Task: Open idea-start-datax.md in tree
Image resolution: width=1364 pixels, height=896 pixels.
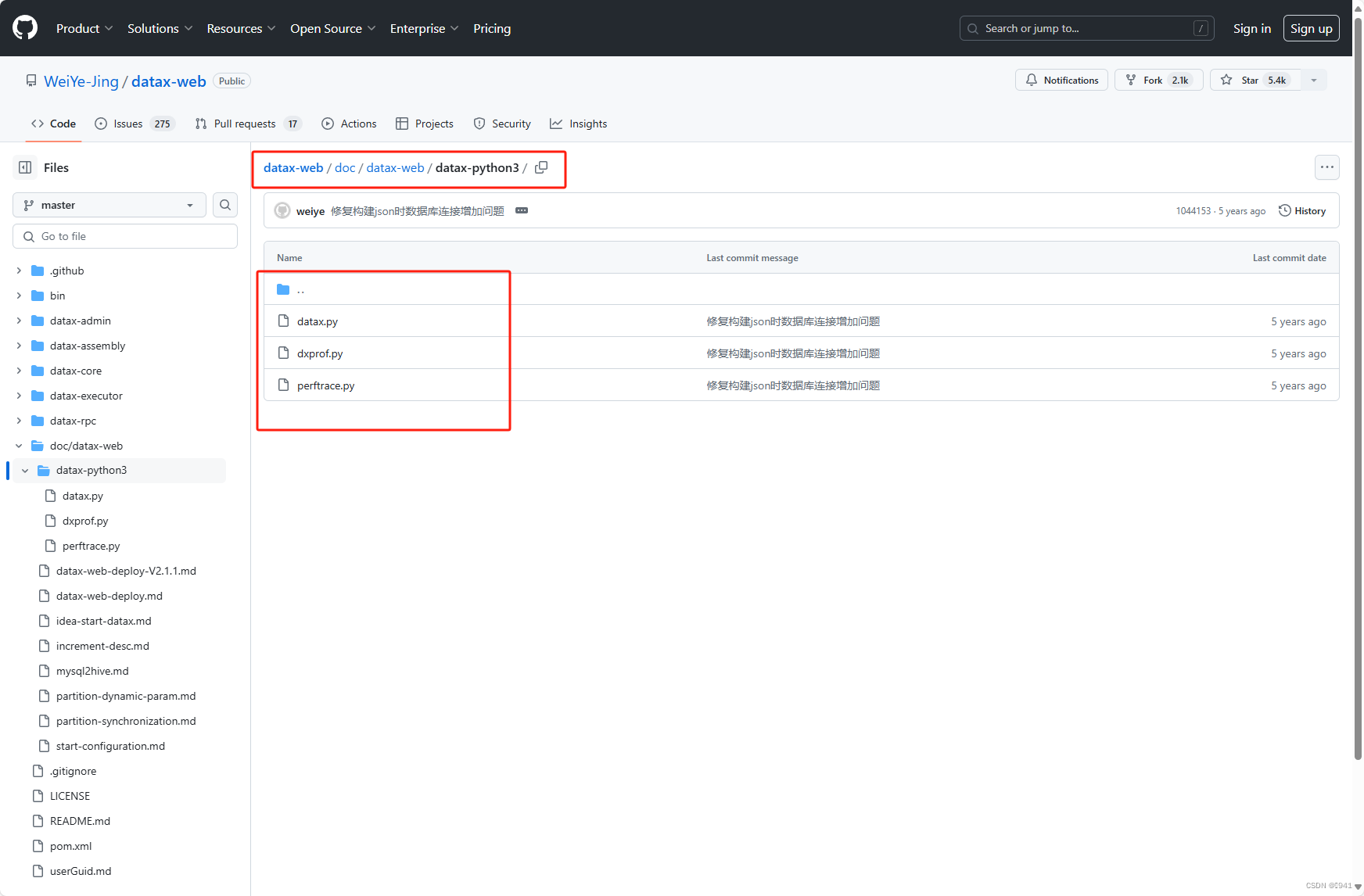Action: (x=104, y=621)
